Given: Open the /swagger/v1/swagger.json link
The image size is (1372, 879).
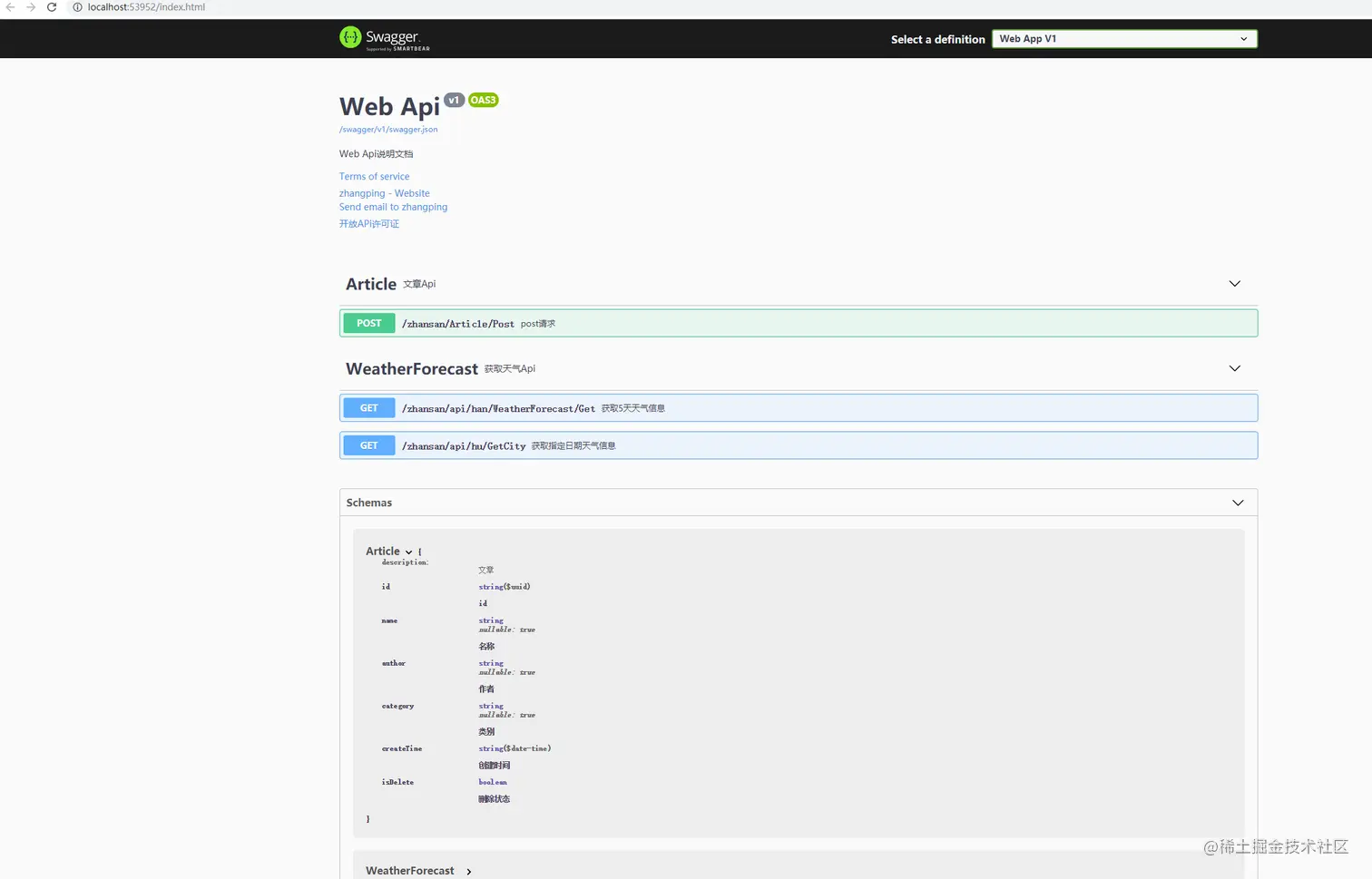Looking at the screenshot, I should point(388,130).
